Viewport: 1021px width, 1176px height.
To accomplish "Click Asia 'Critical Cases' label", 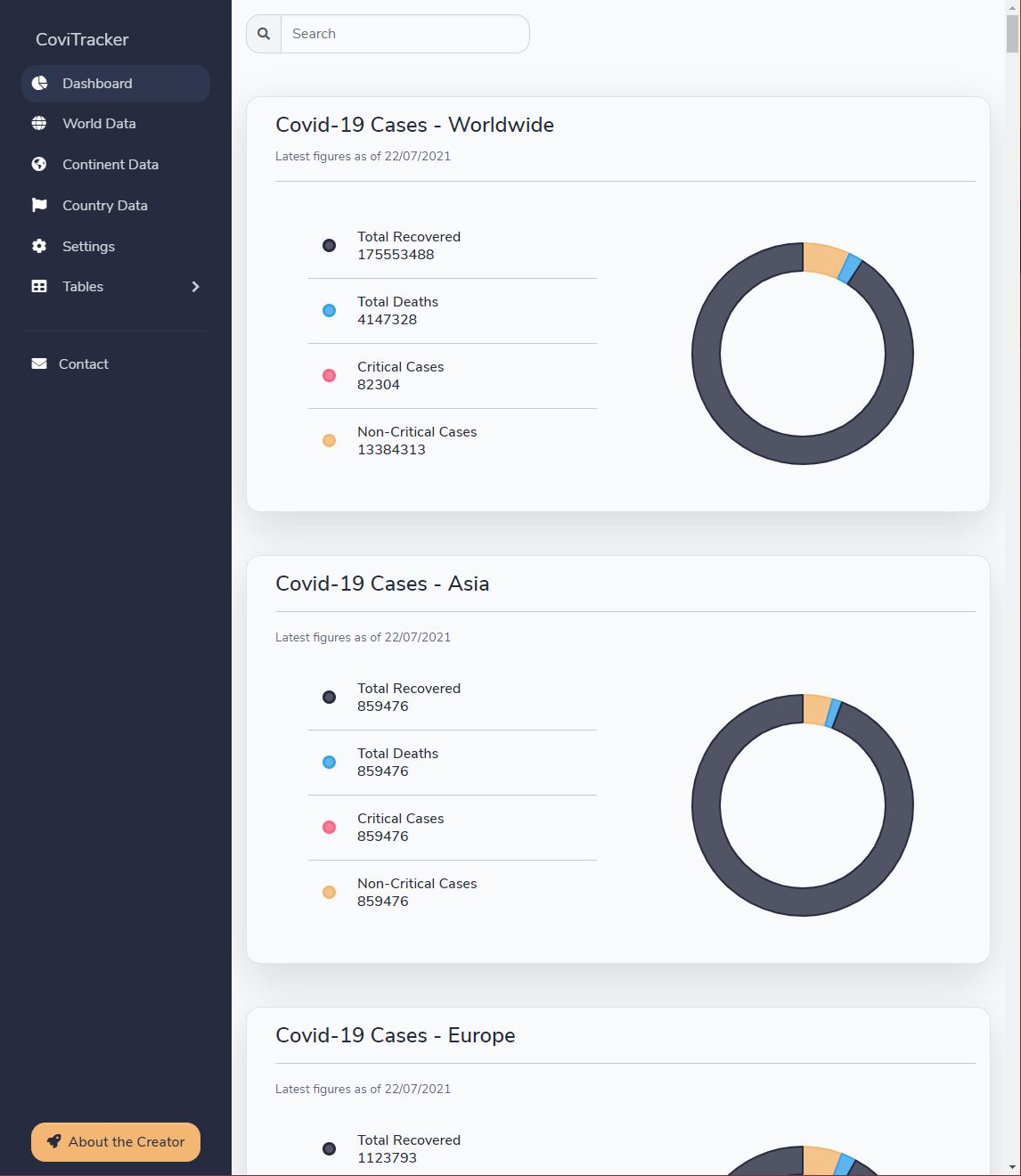I will (400, 819).
